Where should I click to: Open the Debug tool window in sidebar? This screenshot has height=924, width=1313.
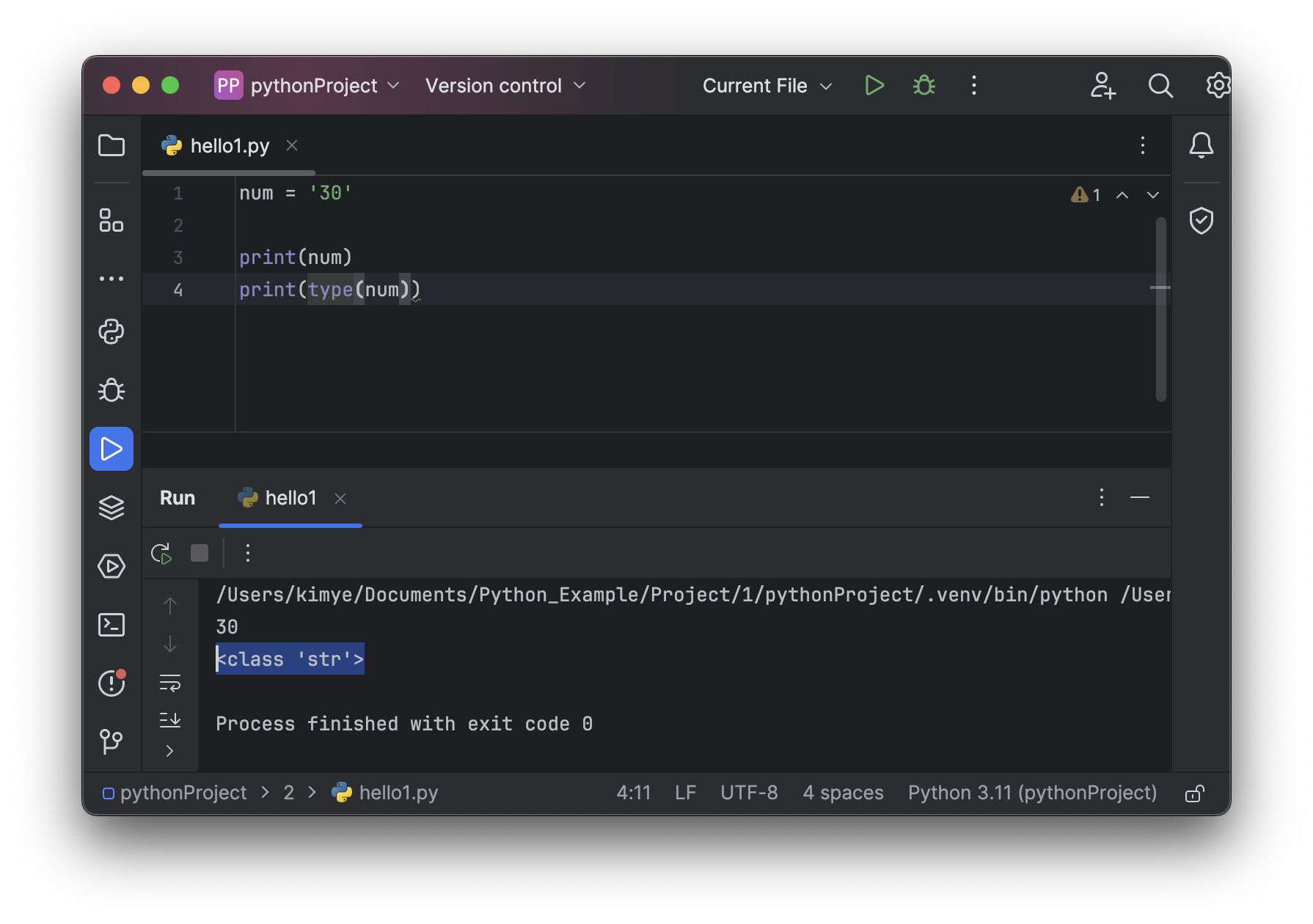pyautogui.click(x=111, y=390)
